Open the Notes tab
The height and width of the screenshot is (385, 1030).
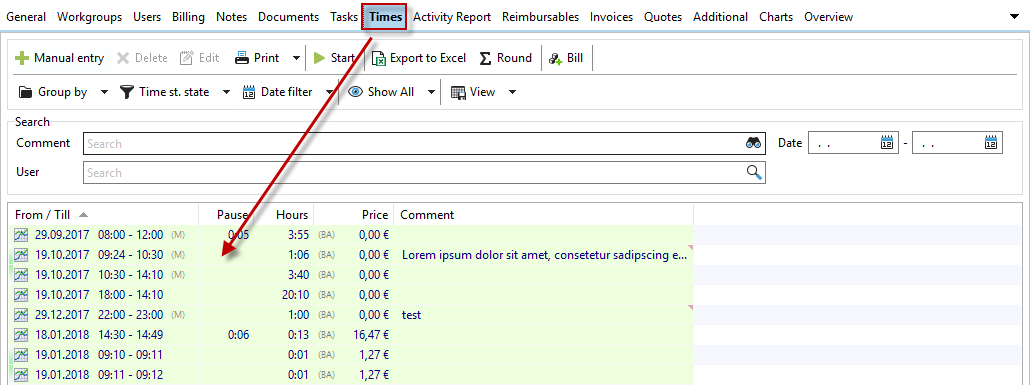pyautogui.click(x=231, y=17)
